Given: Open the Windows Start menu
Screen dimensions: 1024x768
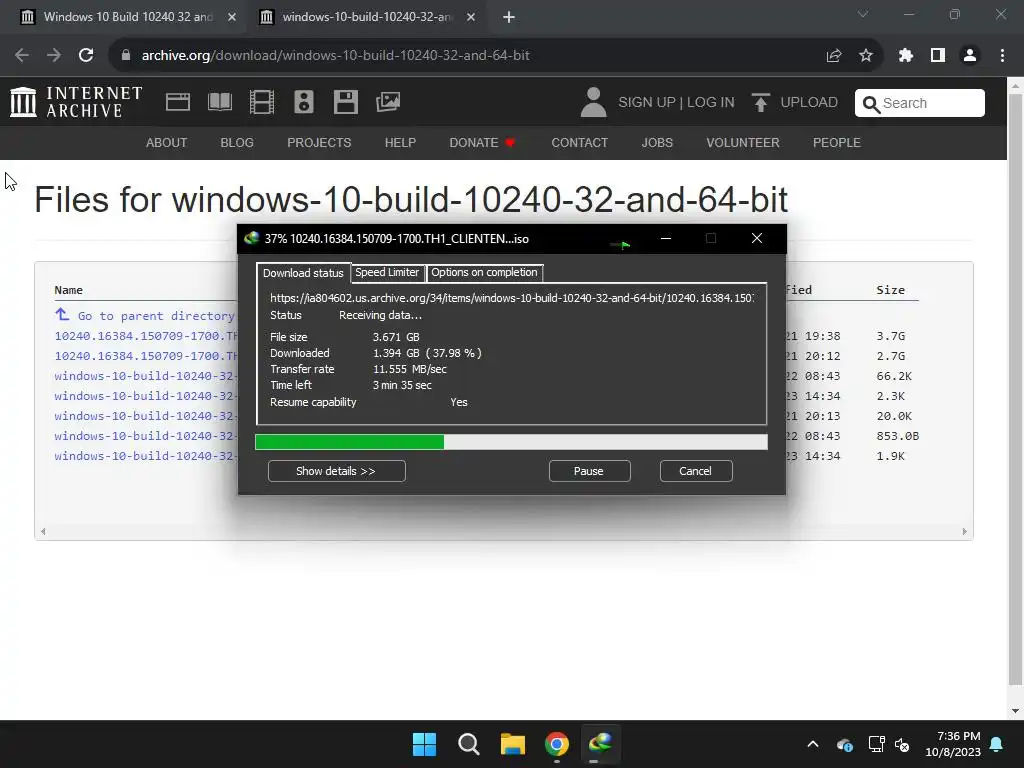Looking at the screenshot, I should (424, 744).
